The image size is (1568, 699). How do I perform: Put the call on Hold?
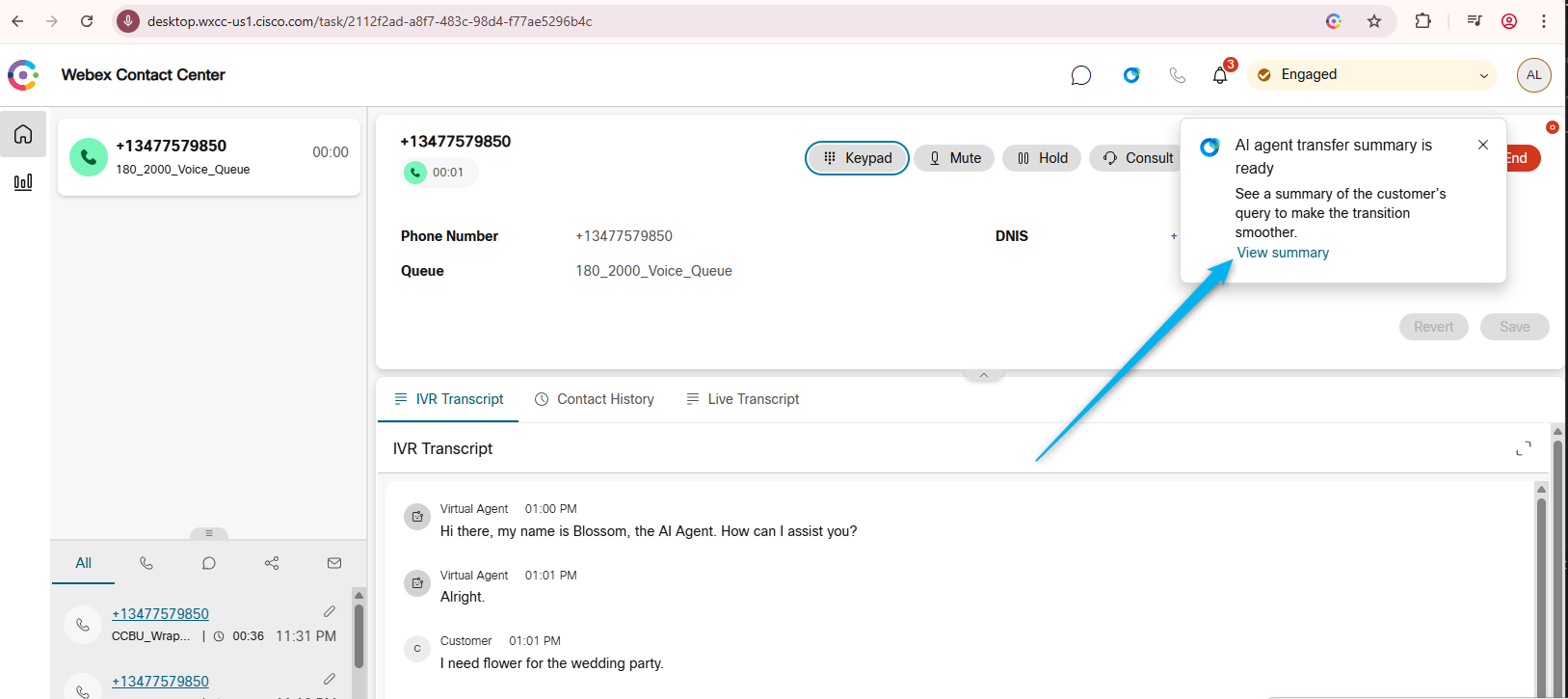[1042, 158]
